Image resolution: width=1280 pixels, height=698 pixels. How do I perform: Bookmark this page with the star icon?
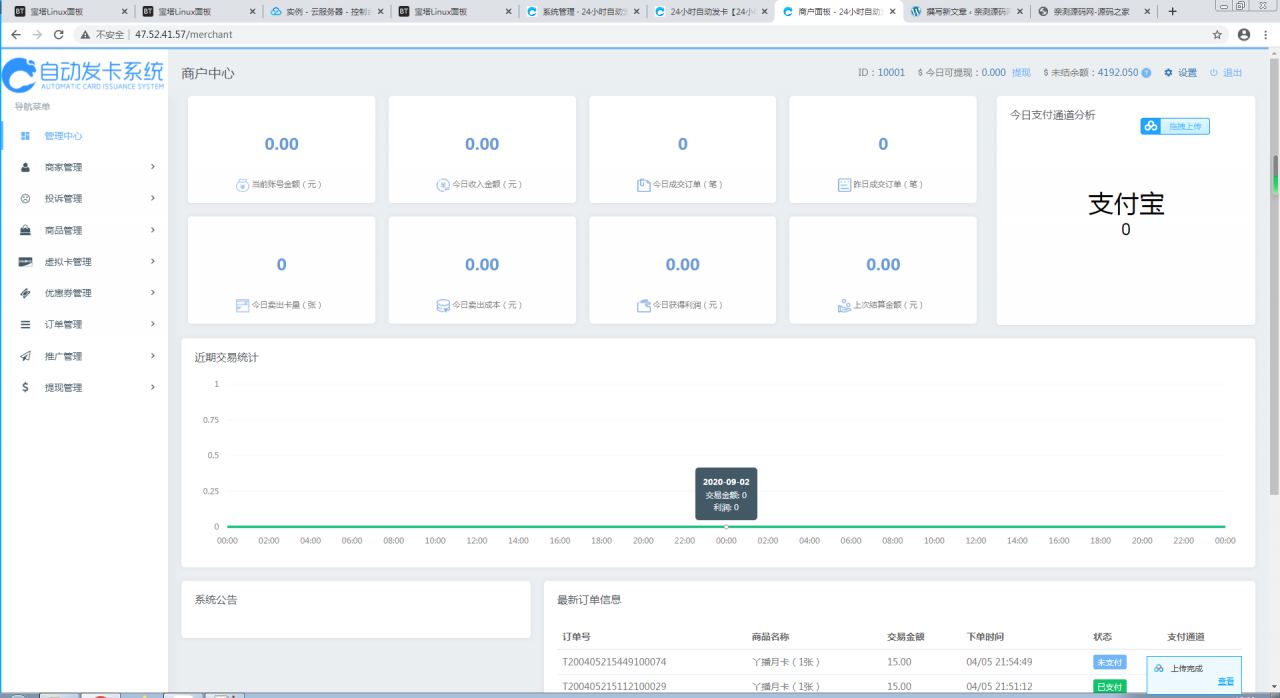tap(1217, 34)
